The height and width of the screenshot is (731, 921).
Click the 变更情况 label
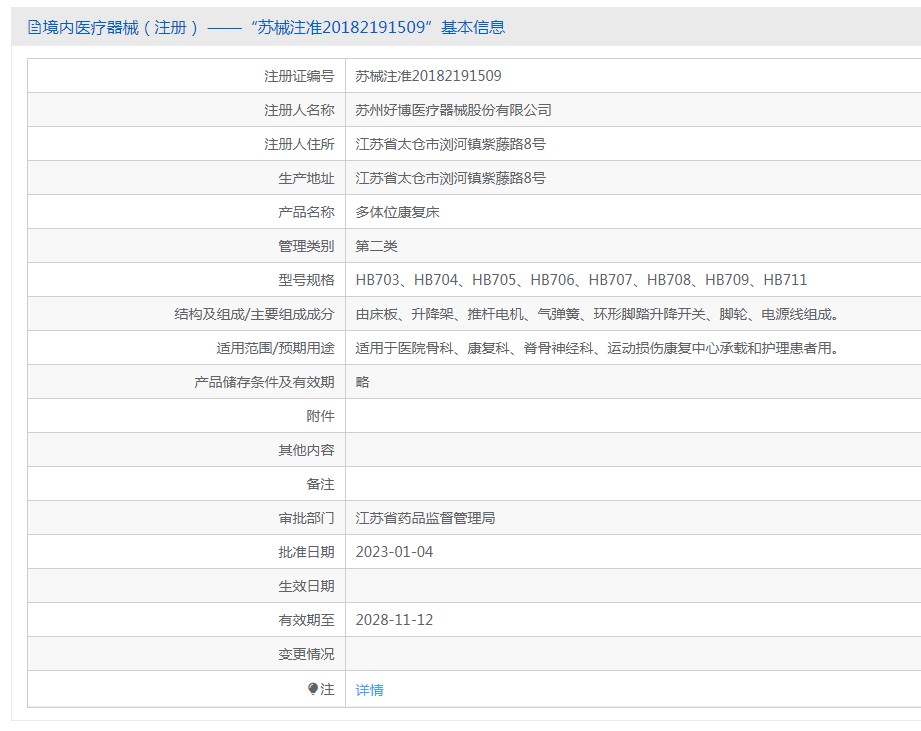pyautogui.click(x=306, y=654)
